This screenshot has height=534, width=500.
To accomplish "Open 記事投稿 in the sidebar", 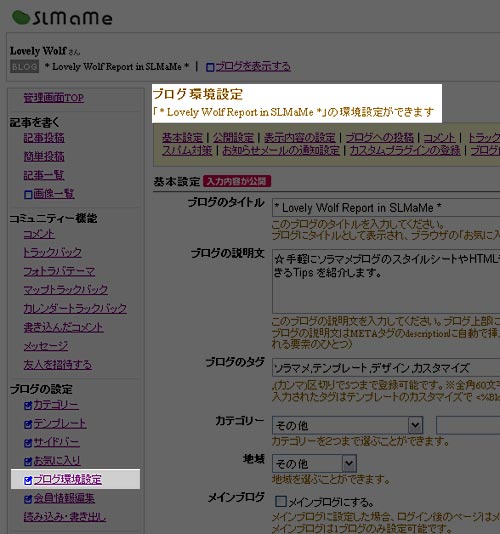I will coord(44,138).
